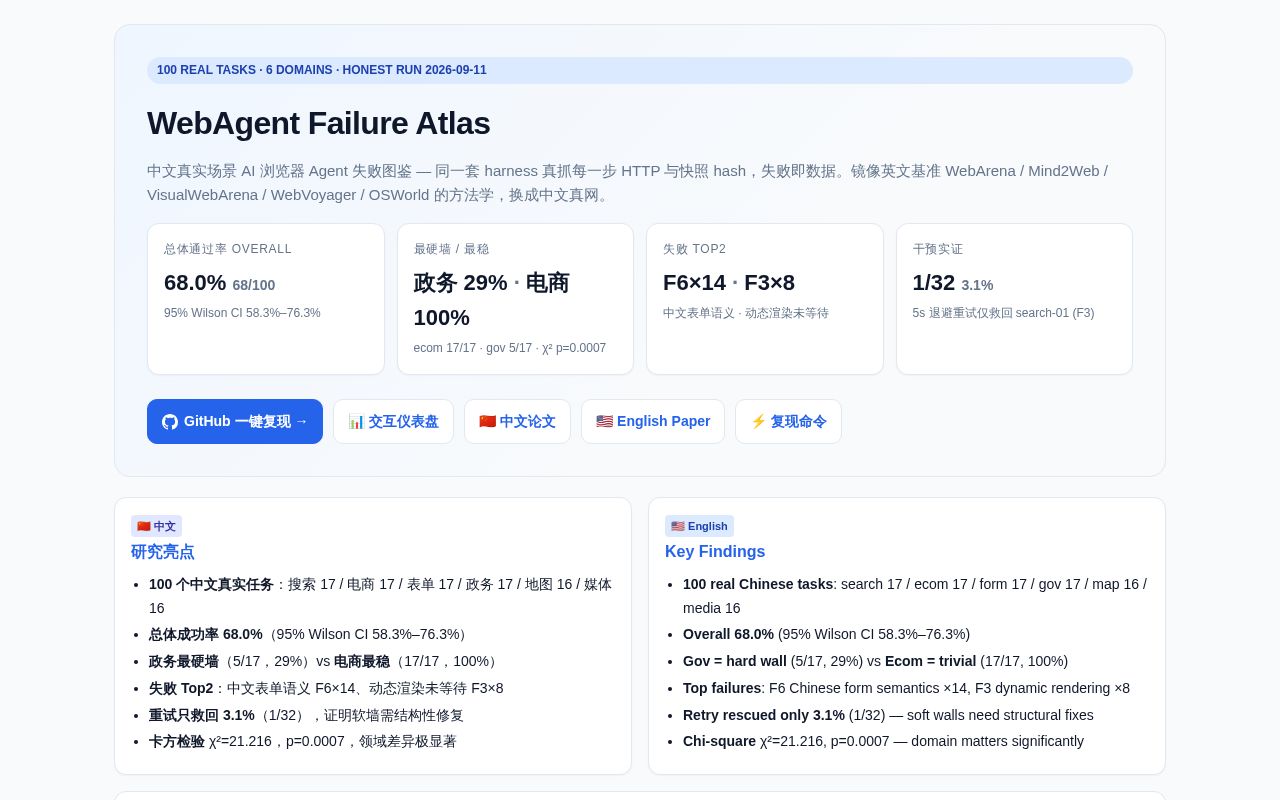This screenshot has height=800, width=1280.
Task: Click the Key Findings heading
Action: (x=715, y=552)
